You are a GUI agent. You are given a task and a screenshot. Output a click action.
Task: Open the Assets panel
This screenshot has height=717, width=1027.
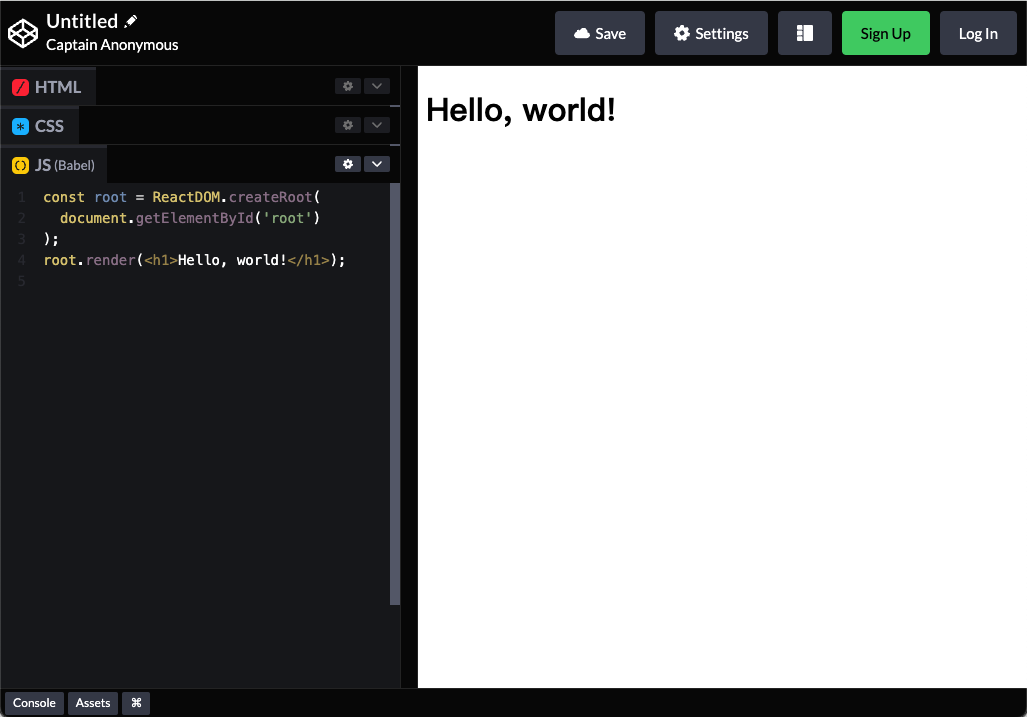point(93,703)
